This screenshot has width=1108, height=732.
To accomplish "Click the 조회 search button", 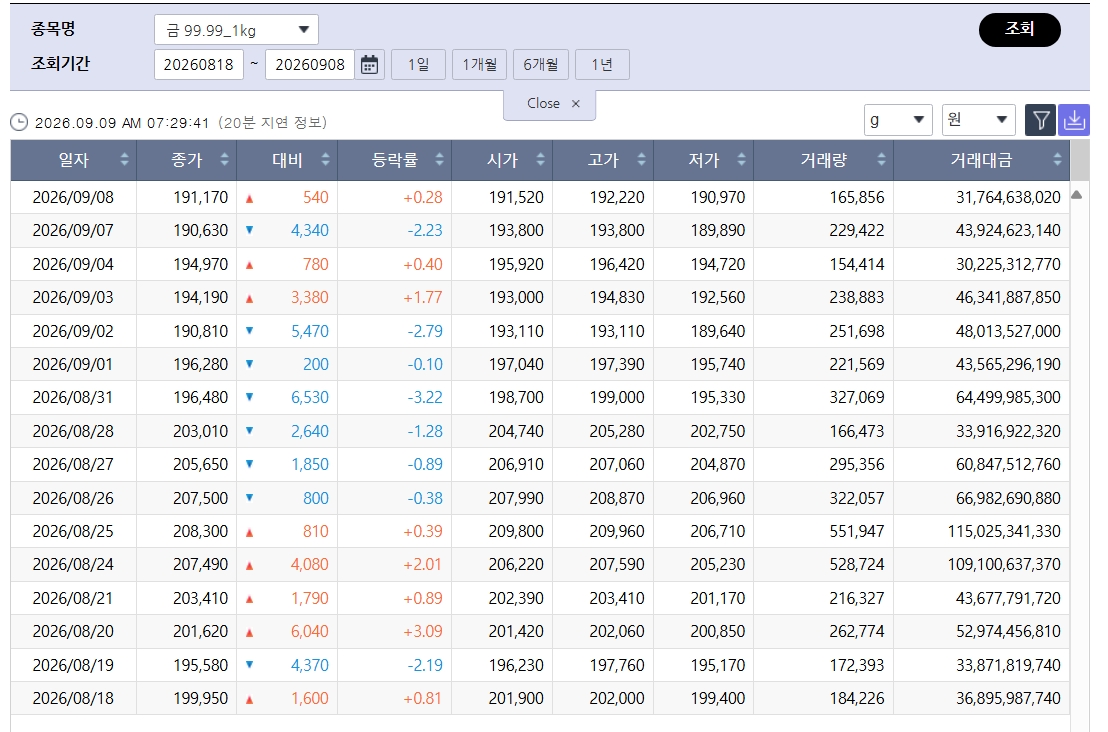I will click(1019, 30).
